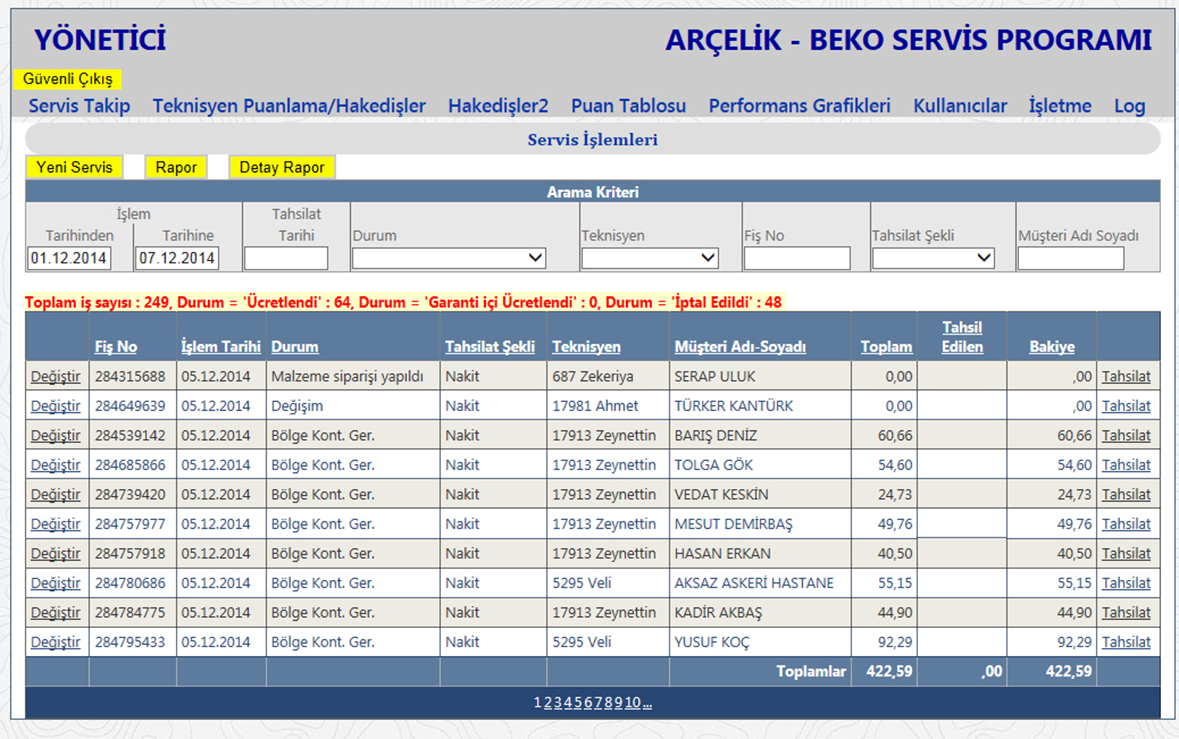
Task: Sort table by Durum column header
Action: [x=295, y=347]
